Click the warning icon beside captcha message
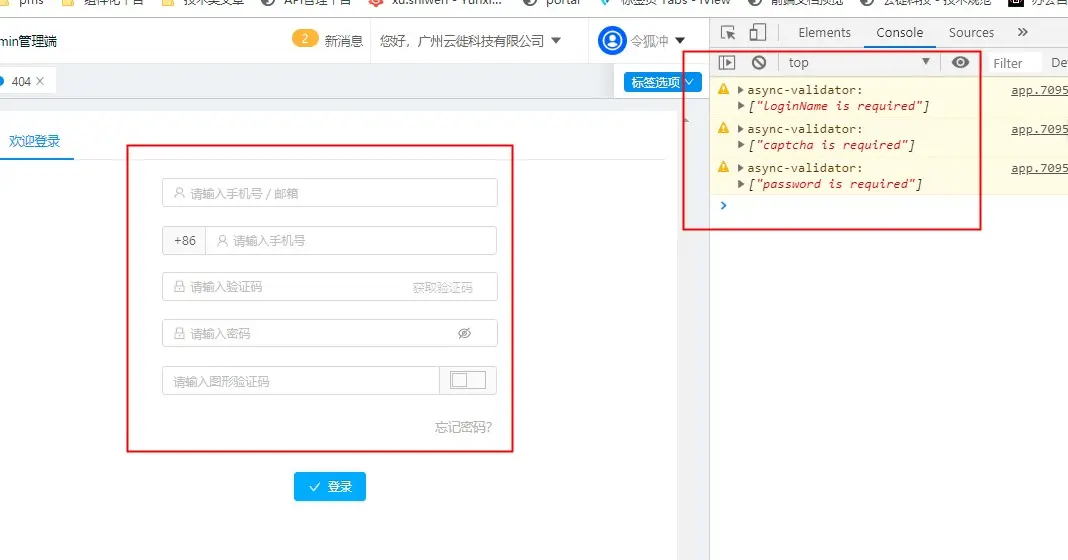 (723, 128)
